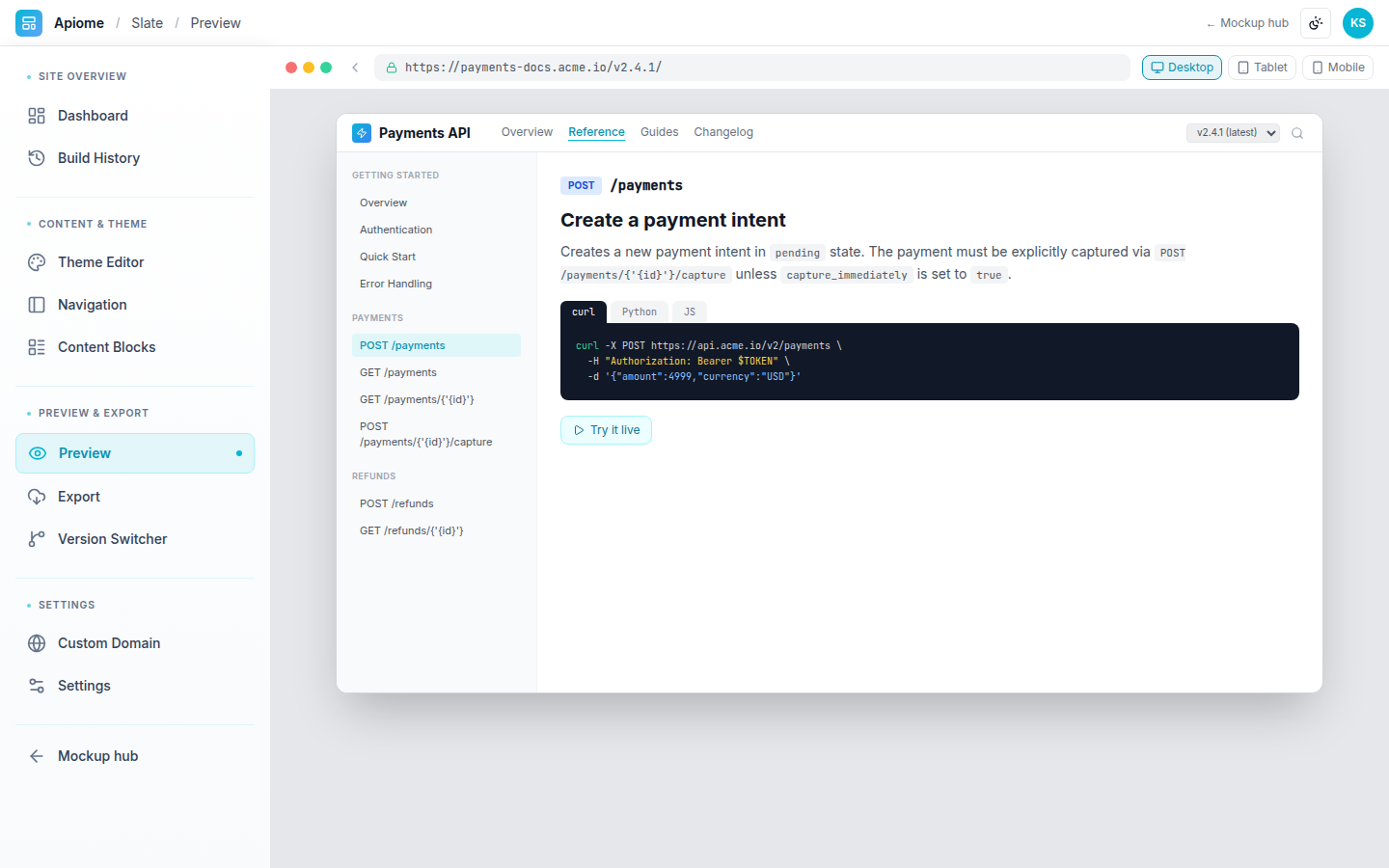Click the Apiome logo icon
1389x868 pixels.
[29, 23]
